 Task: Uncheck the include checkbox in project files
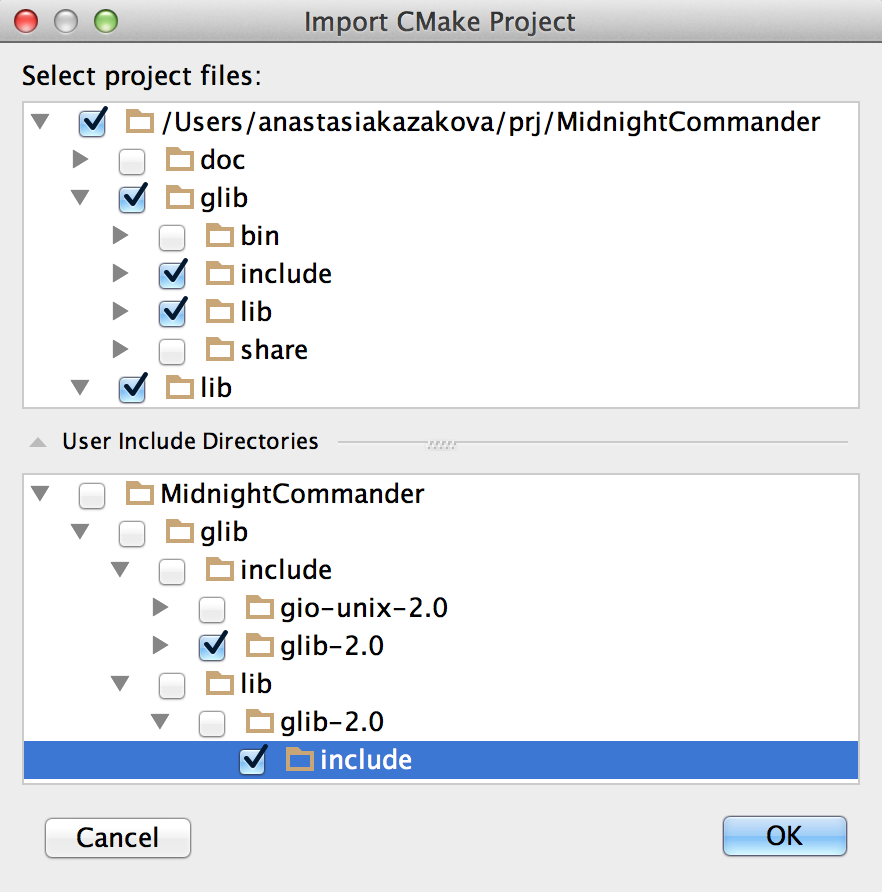click(x=172, y=274)
